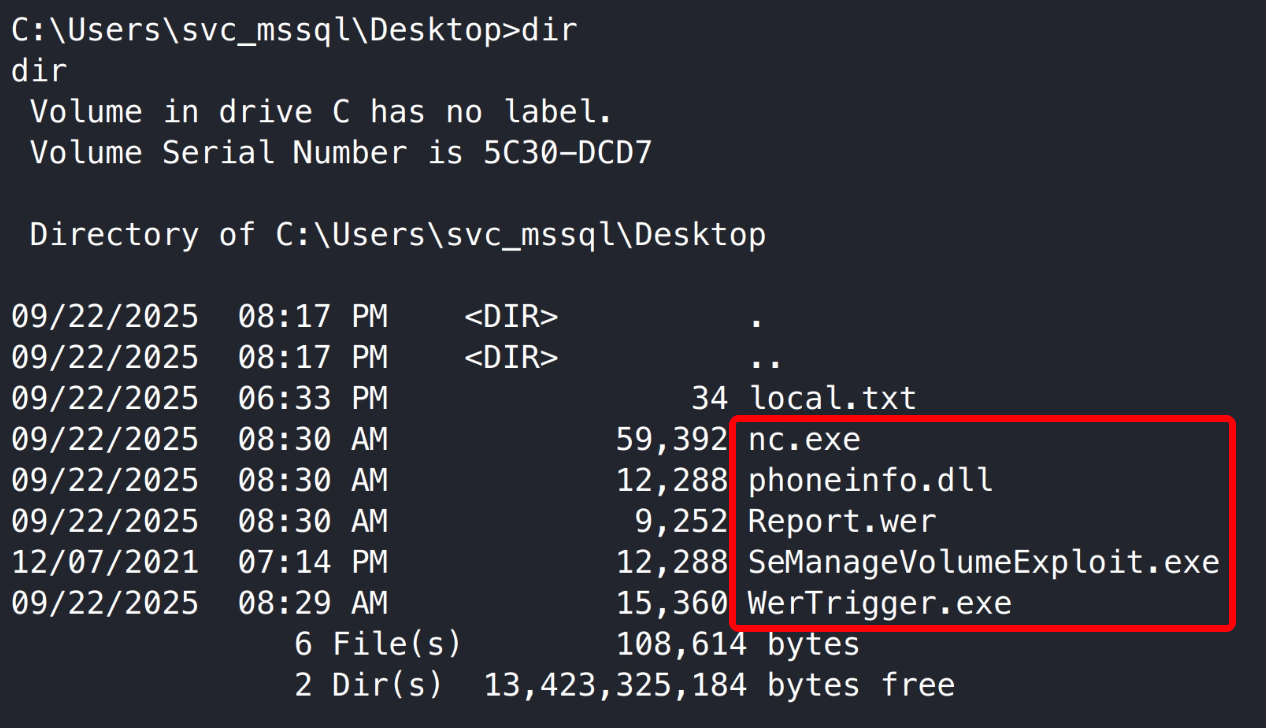The width and height of the screenshot is (1266, 728).
Task: Click the local.txt filename
Action: tap(833, 399)
